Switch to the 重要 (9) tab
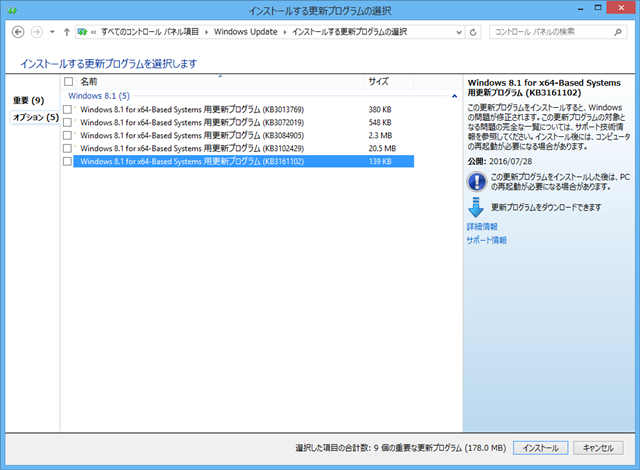Image resolution: width=640 pixels, height=470 pixels. [x=29, y=100]
